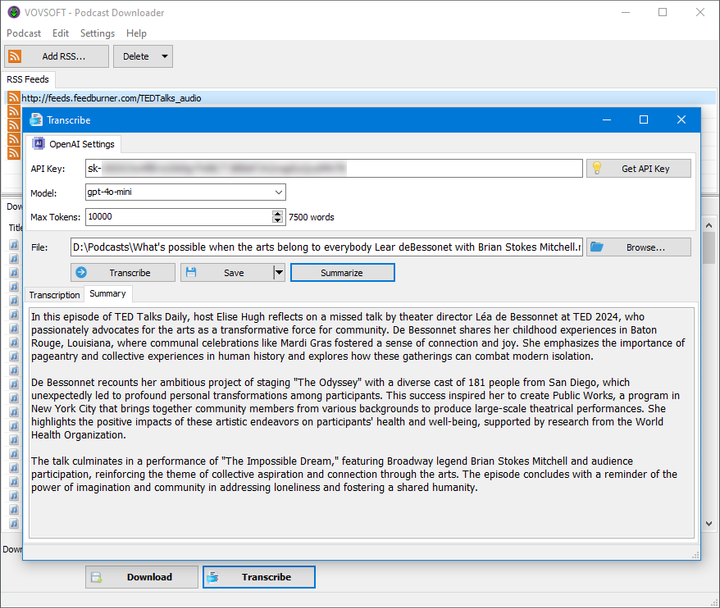Click the main window scrollbar up arrow
720x608 pixels.
709,225
